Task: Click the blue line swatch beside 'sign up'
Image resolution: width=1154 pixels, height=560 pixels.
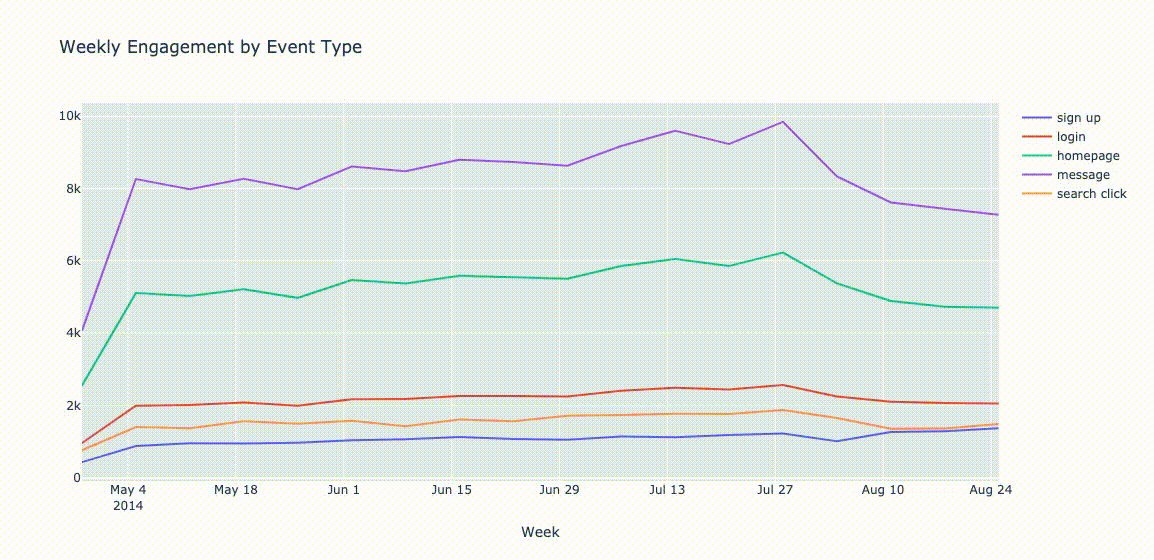Action: [x=1038, y=118]
